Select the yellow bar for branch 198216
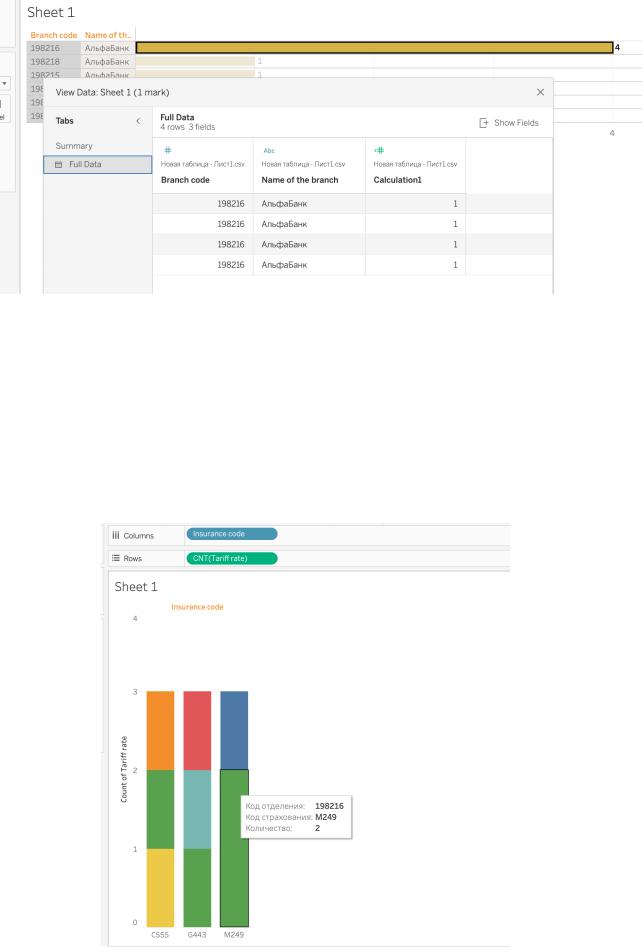Viewport: 642px width, 947px height. coord(374,48)
